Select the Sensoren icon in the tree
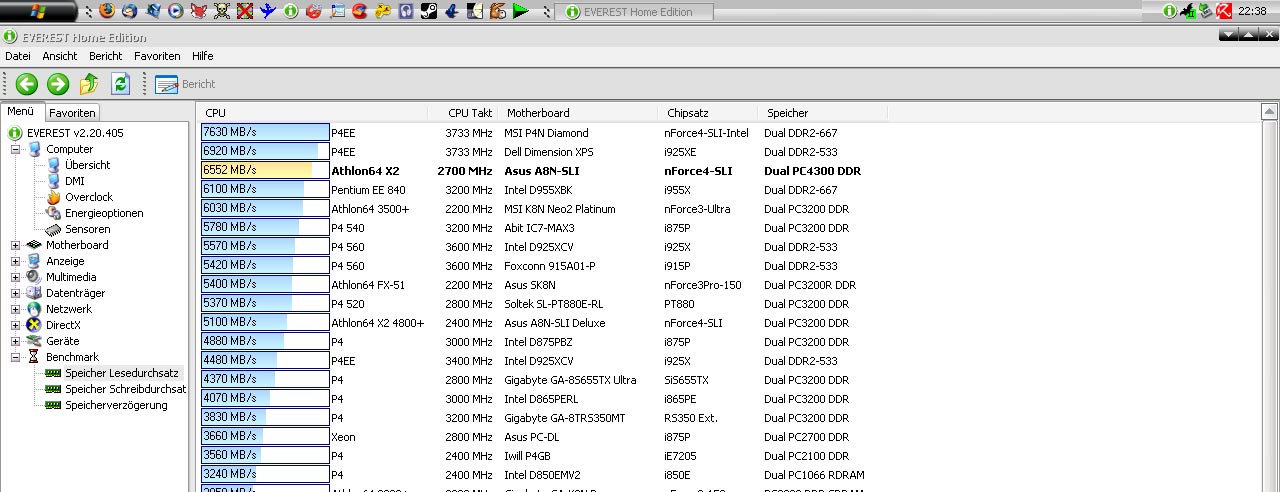1280x492 pixels. click(x=54, y=229)
